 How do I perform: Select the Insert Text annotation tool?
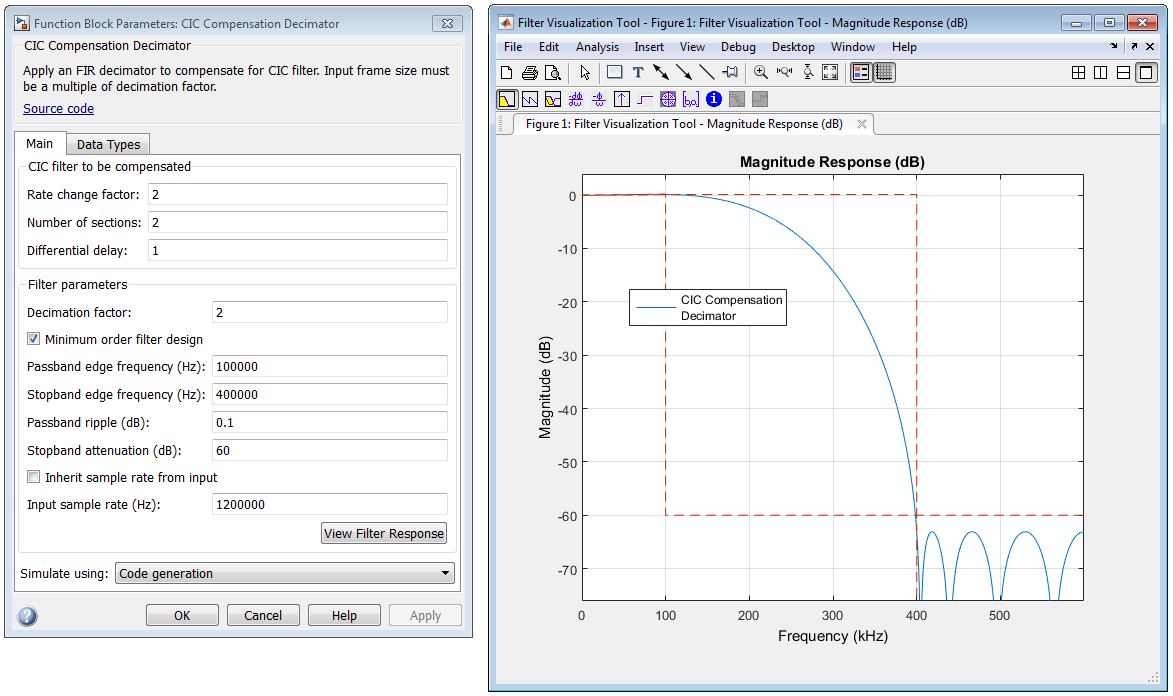point(637,73)
